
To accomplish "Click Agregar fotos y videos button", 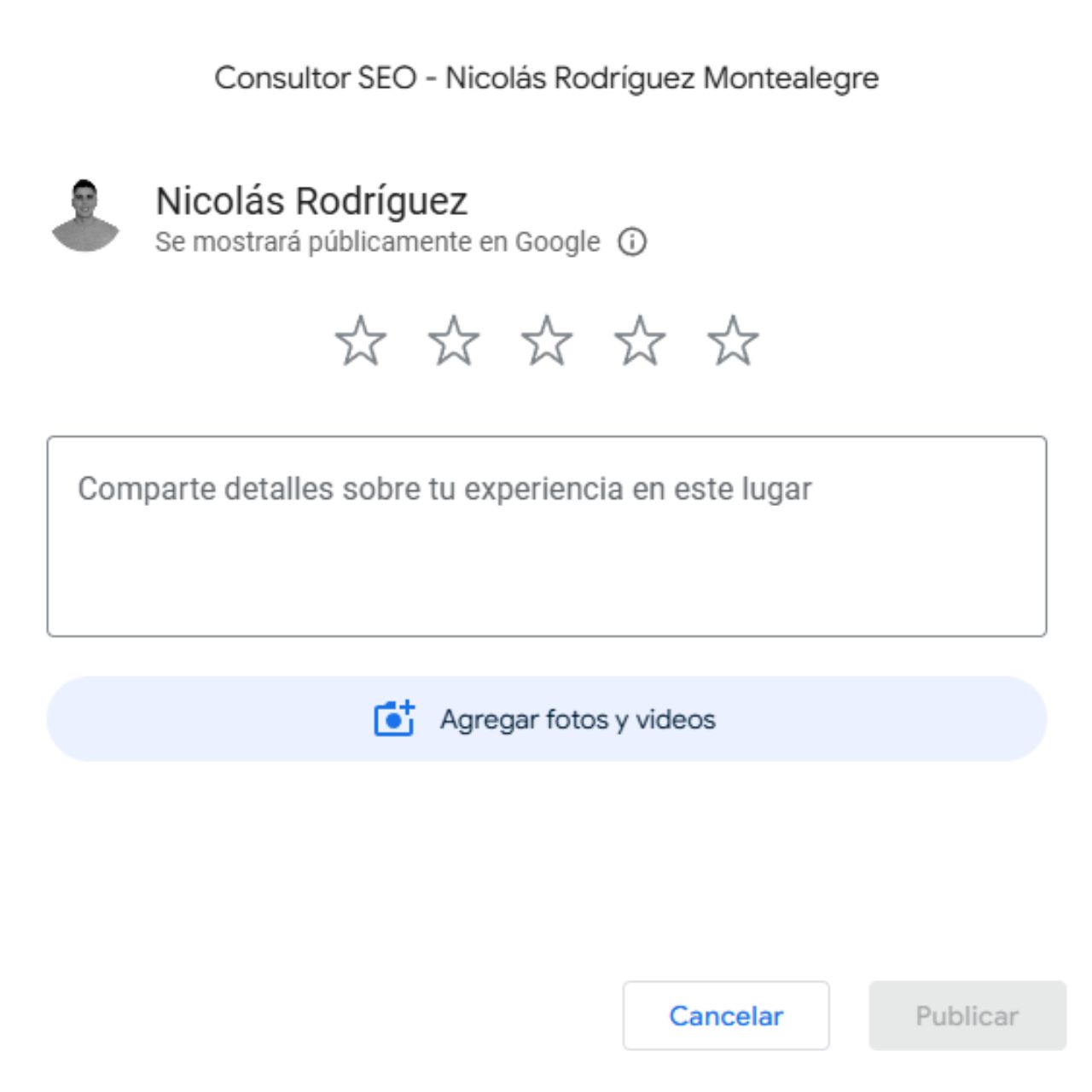I will (547, 719).
